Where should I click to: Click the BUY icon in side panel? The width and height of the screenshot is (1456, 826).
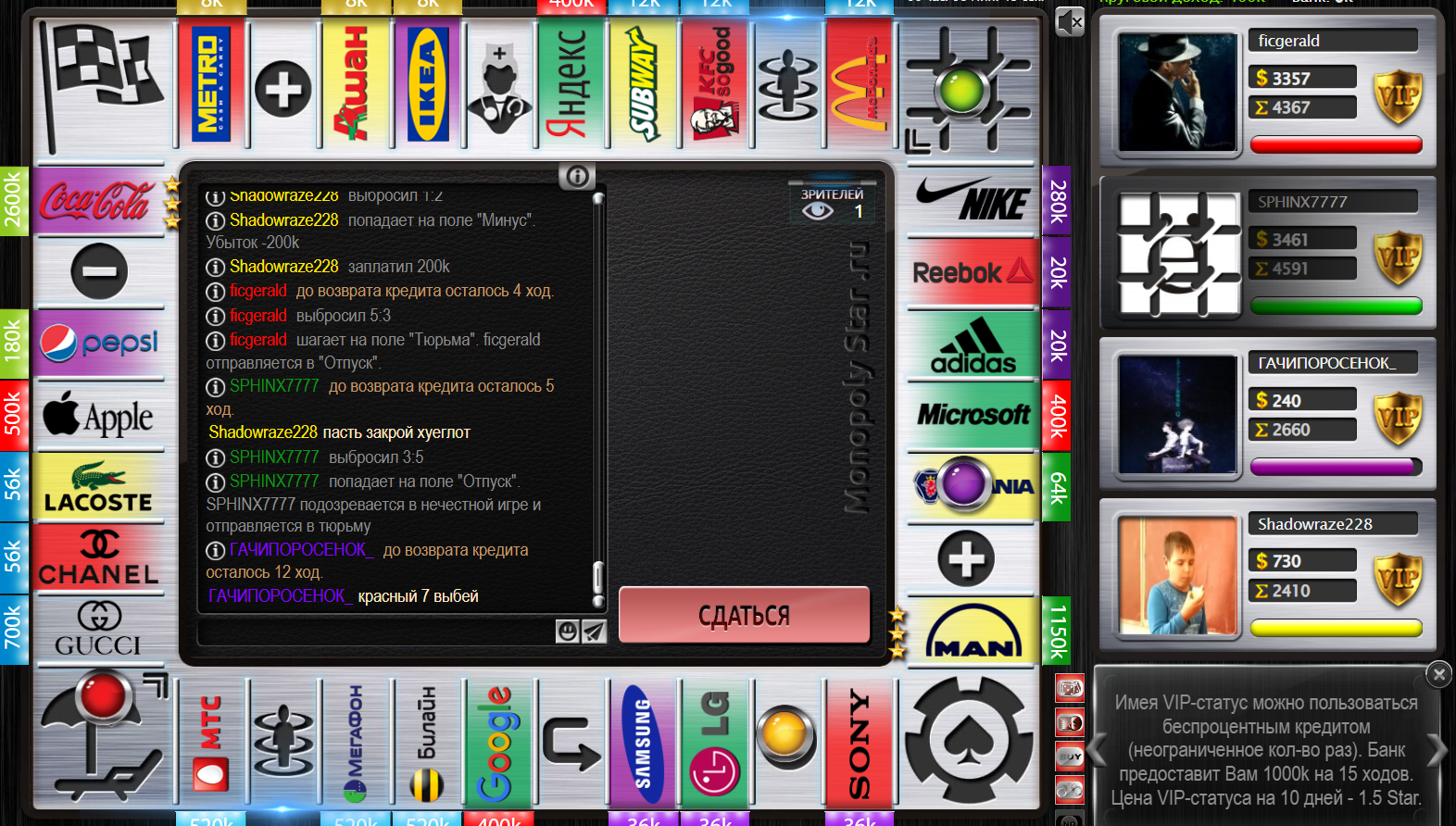pyautogui.click(x=1070, y=757)
